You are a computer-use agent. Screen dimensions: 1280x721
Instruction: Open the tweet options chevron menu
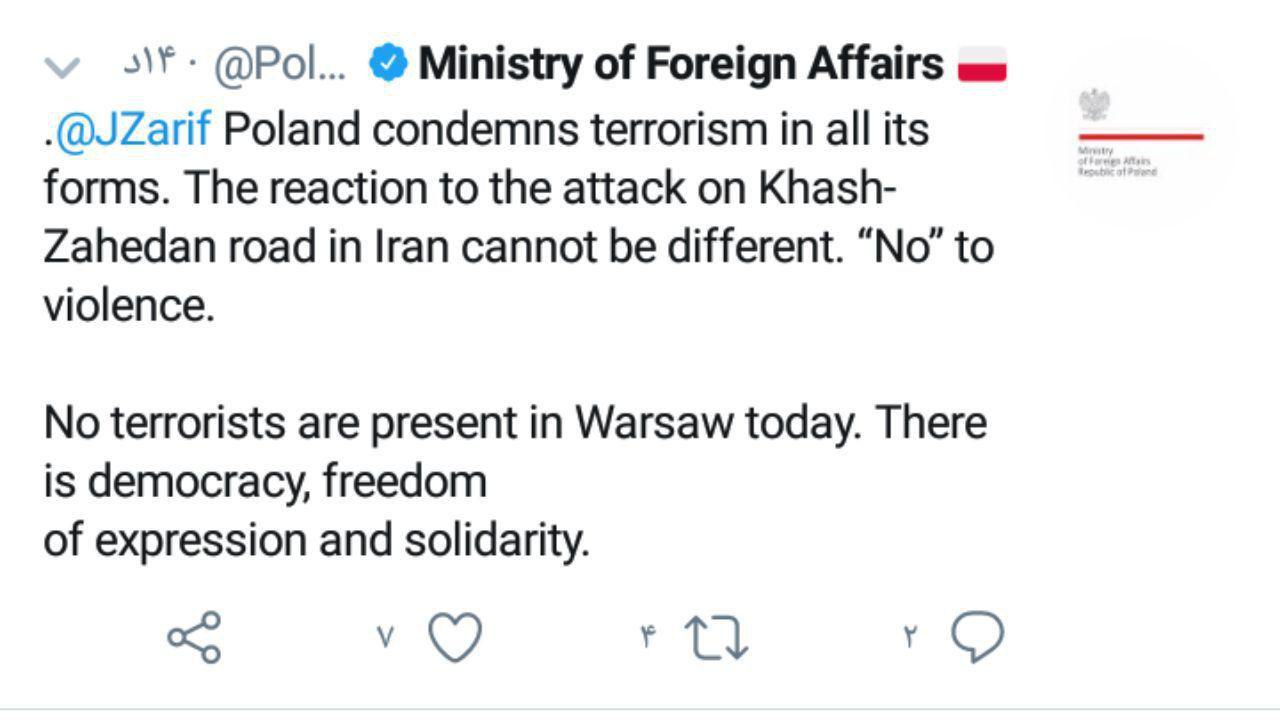62,67
